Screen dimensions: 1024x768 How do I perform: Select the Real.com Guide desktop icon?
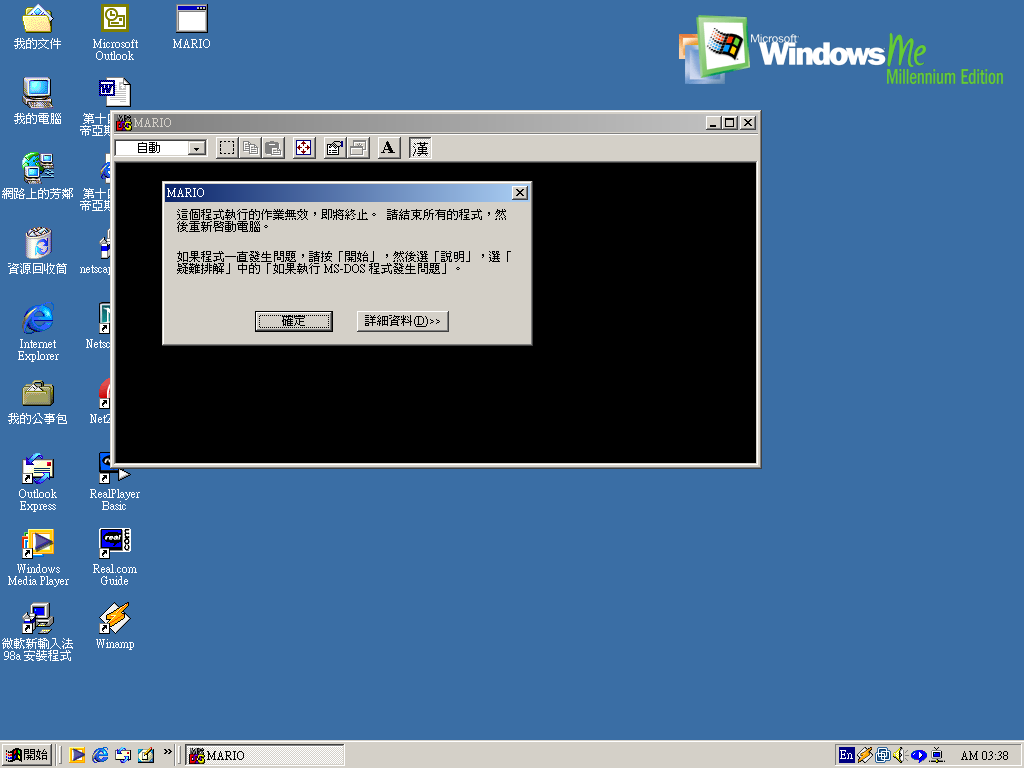[115, 557]
